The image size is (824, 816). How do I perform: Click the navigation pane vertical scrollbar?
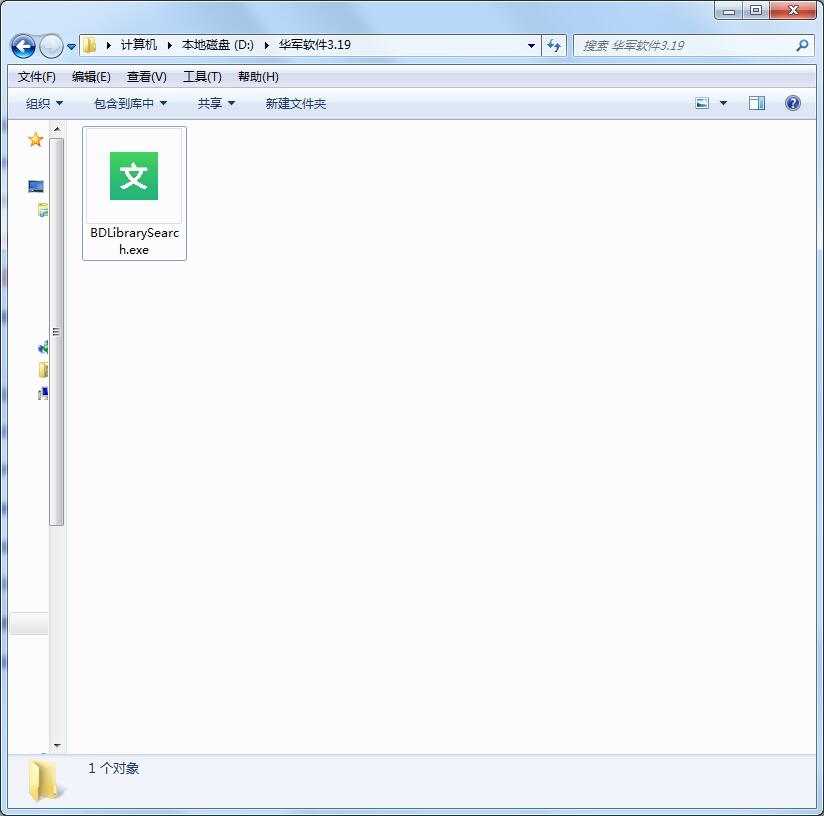point(57,330)
